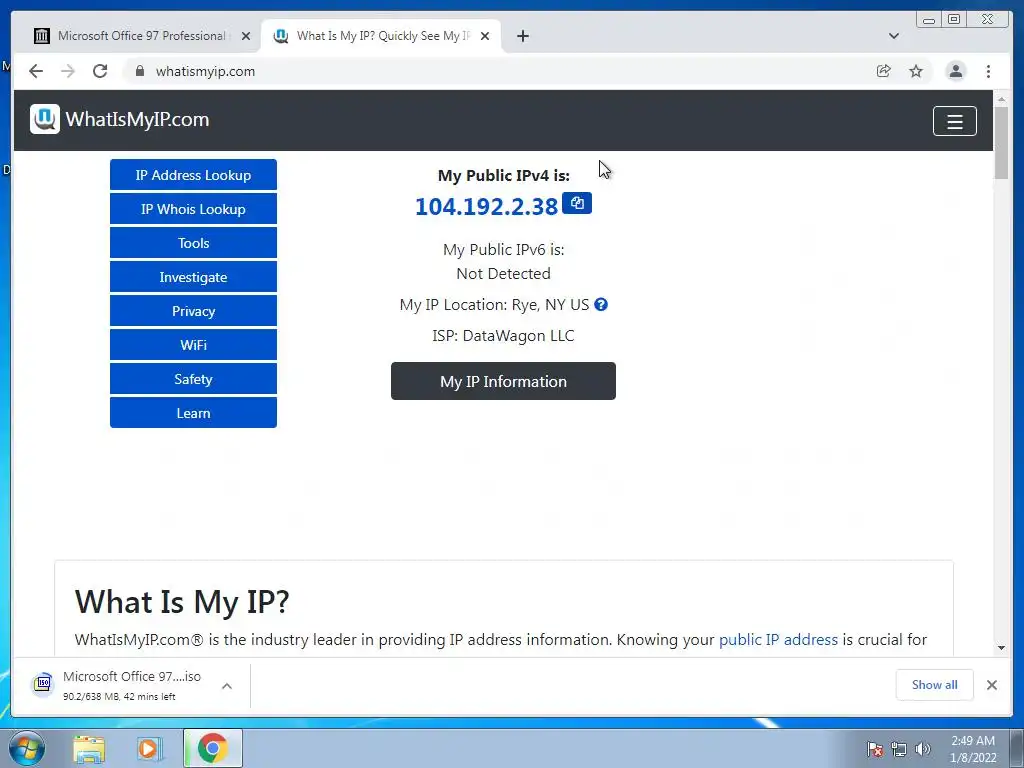Select the What Is My IP tab
1024x768 pixels.
[x=381, y=36]
